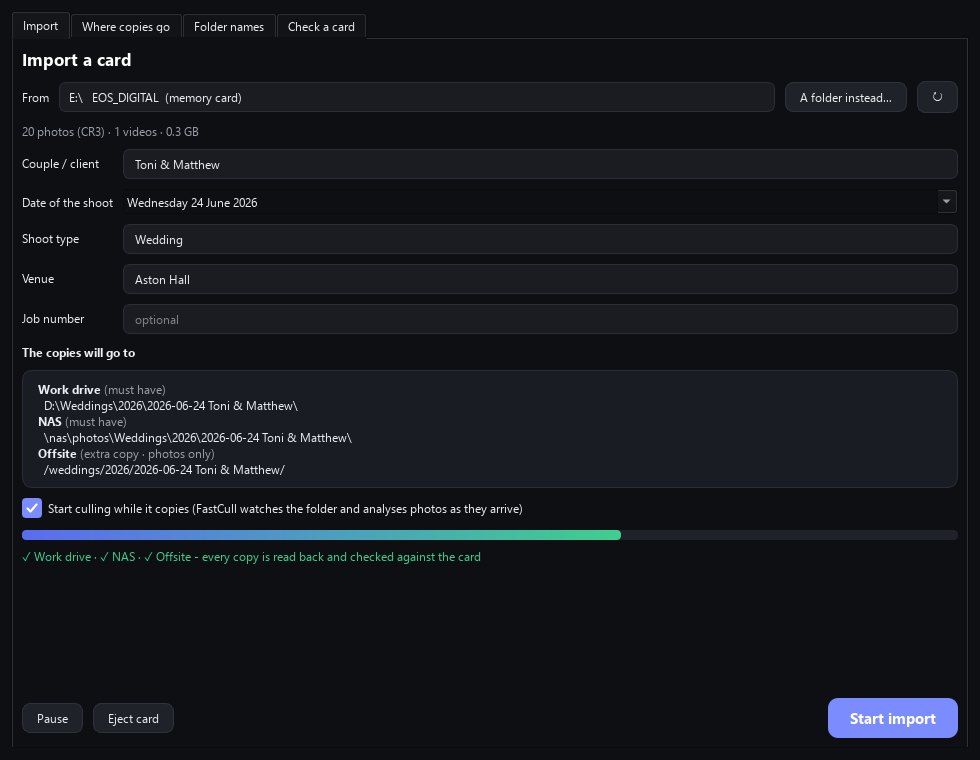This screenshot has width=980, height=760.
Task: Toggle Start culling while it copies checkbox
Action: click(32, 508)
